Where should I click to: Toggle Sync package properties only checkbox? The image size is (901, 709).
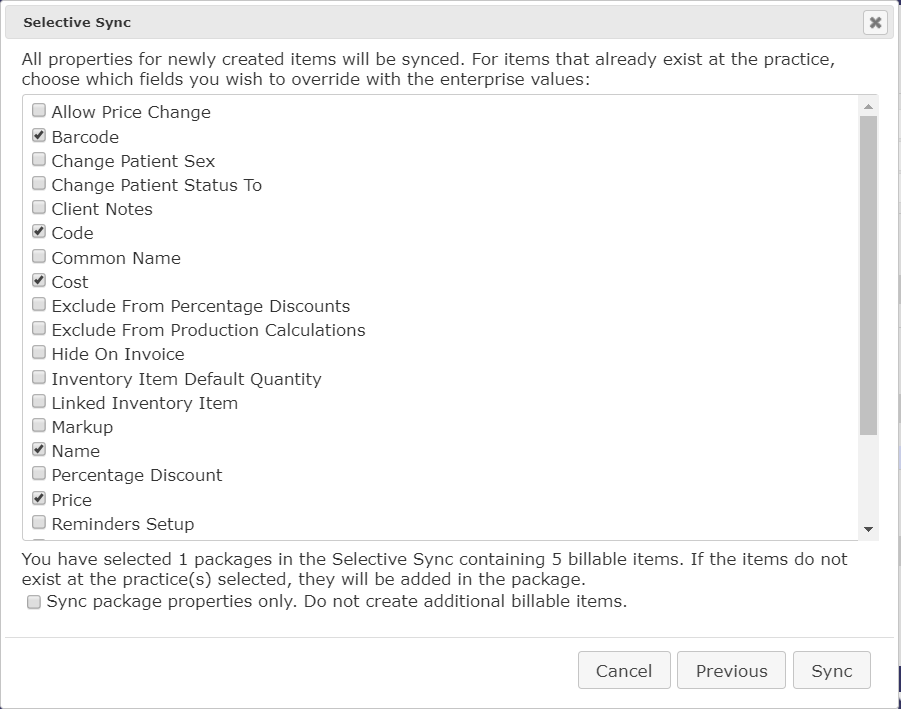34,602
